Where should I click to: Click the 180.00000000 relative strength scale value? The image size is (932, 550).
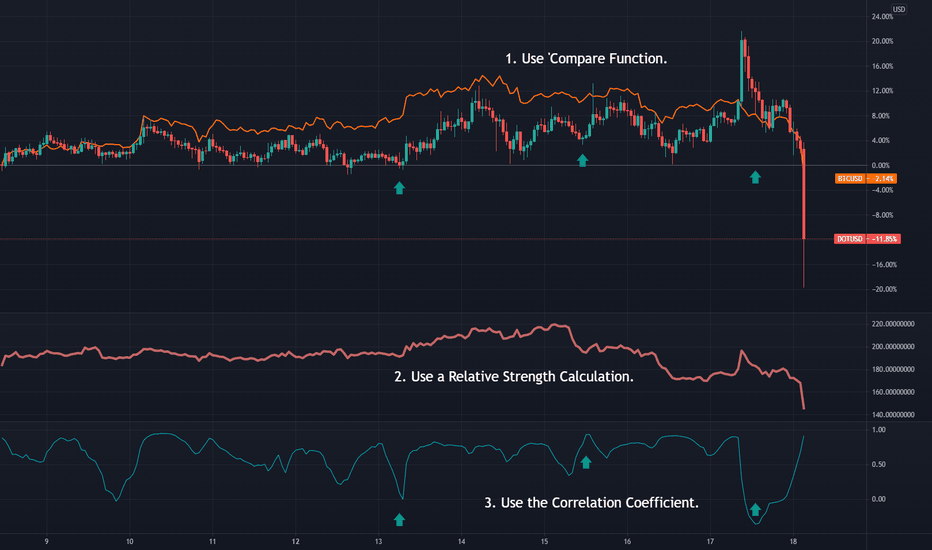[893, 369]
